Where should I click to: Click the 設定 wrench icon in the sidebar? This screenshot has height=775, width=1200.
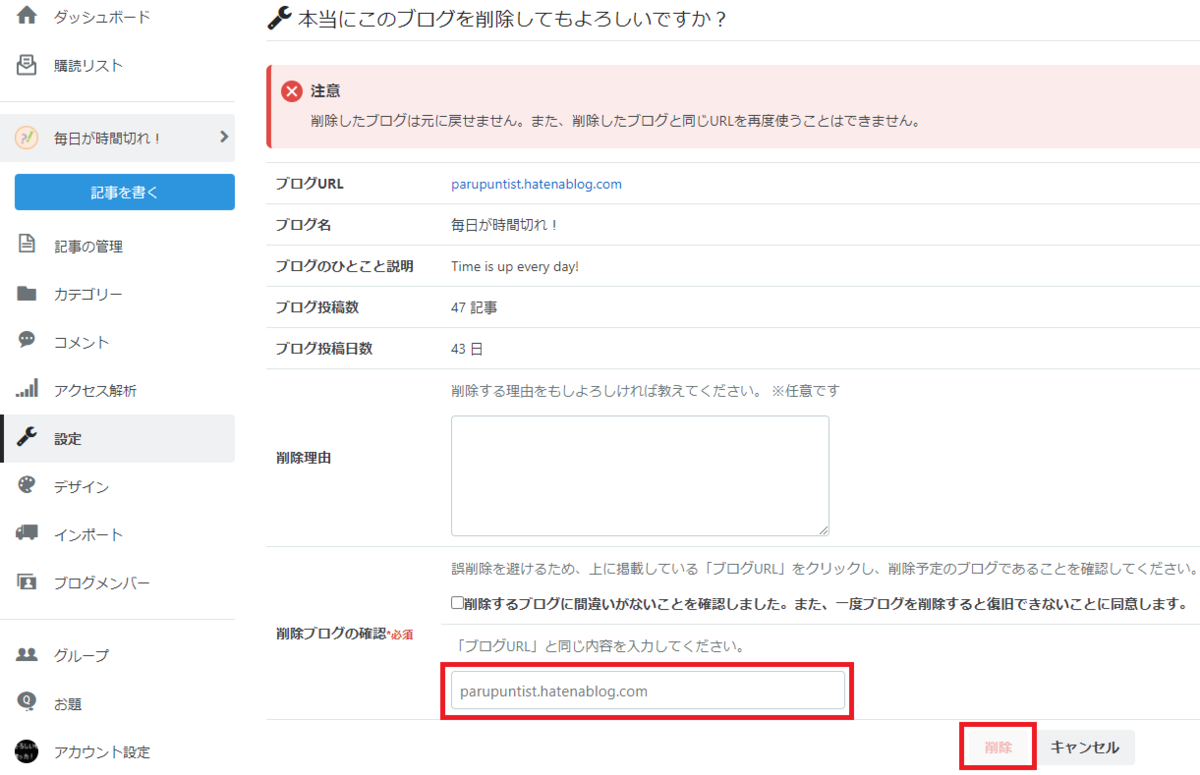point(27,438)
